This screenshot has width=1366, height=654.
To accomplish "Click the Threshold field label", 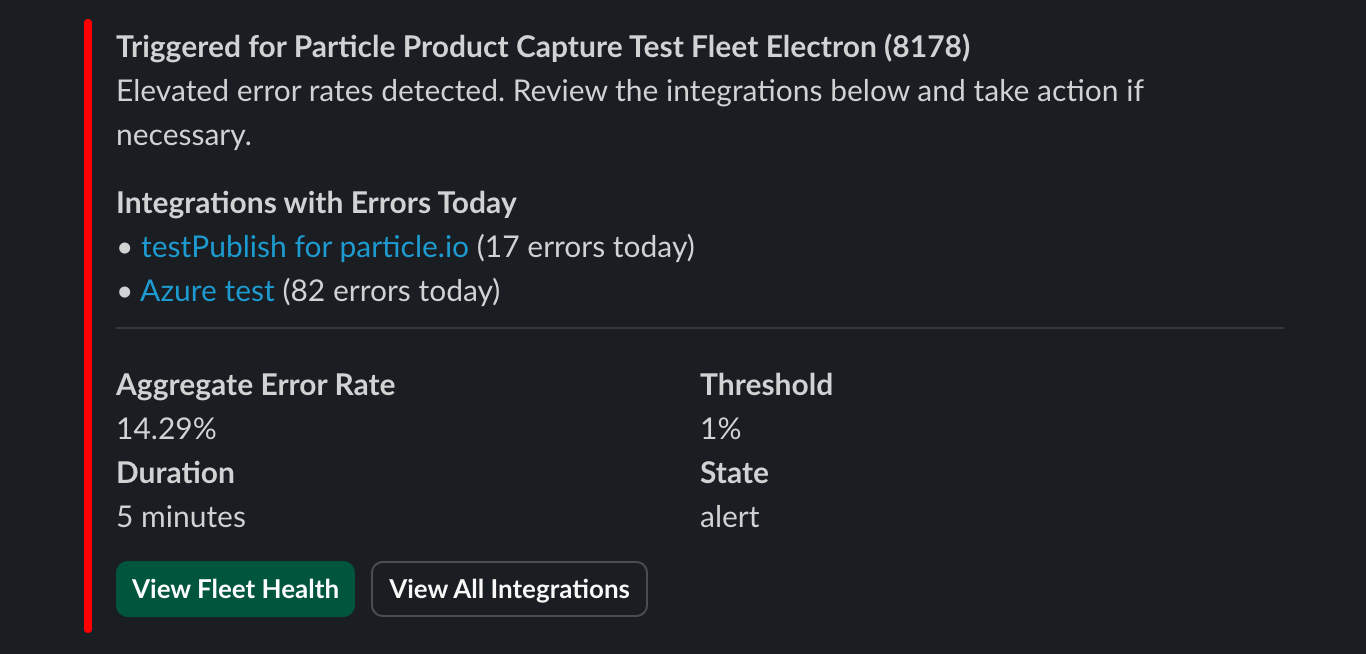I will [x=766, y=385].
